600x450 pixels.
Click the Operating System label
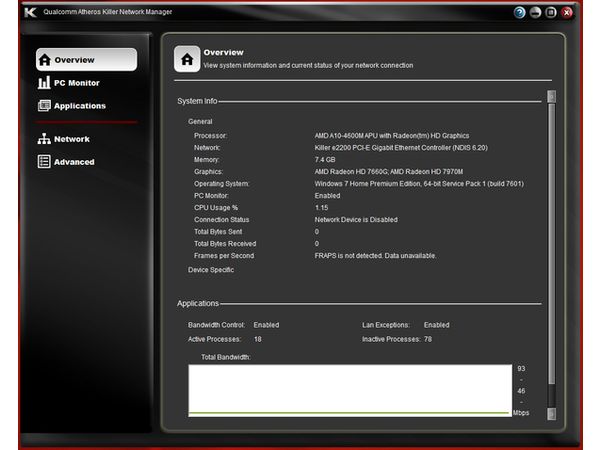221,184
